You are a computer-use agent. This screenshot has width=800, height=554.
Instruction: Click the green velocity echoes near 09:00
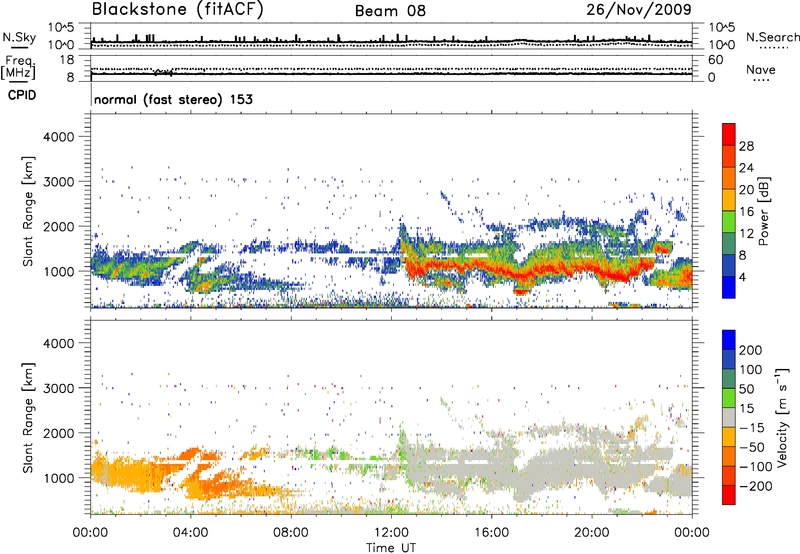[321, 453]
